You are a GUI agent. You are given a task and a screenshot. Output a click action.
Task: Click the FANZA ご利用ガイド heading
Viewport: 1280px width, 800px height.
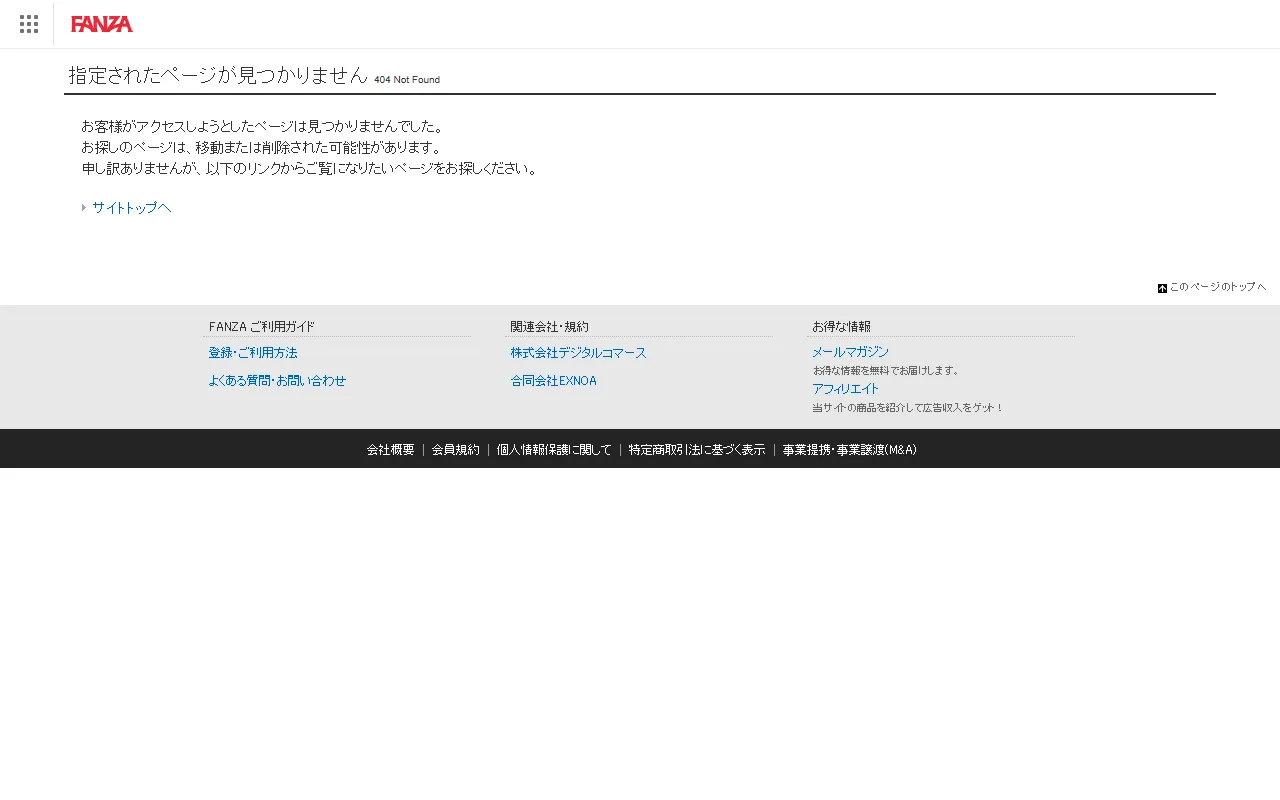coord(261,326)
